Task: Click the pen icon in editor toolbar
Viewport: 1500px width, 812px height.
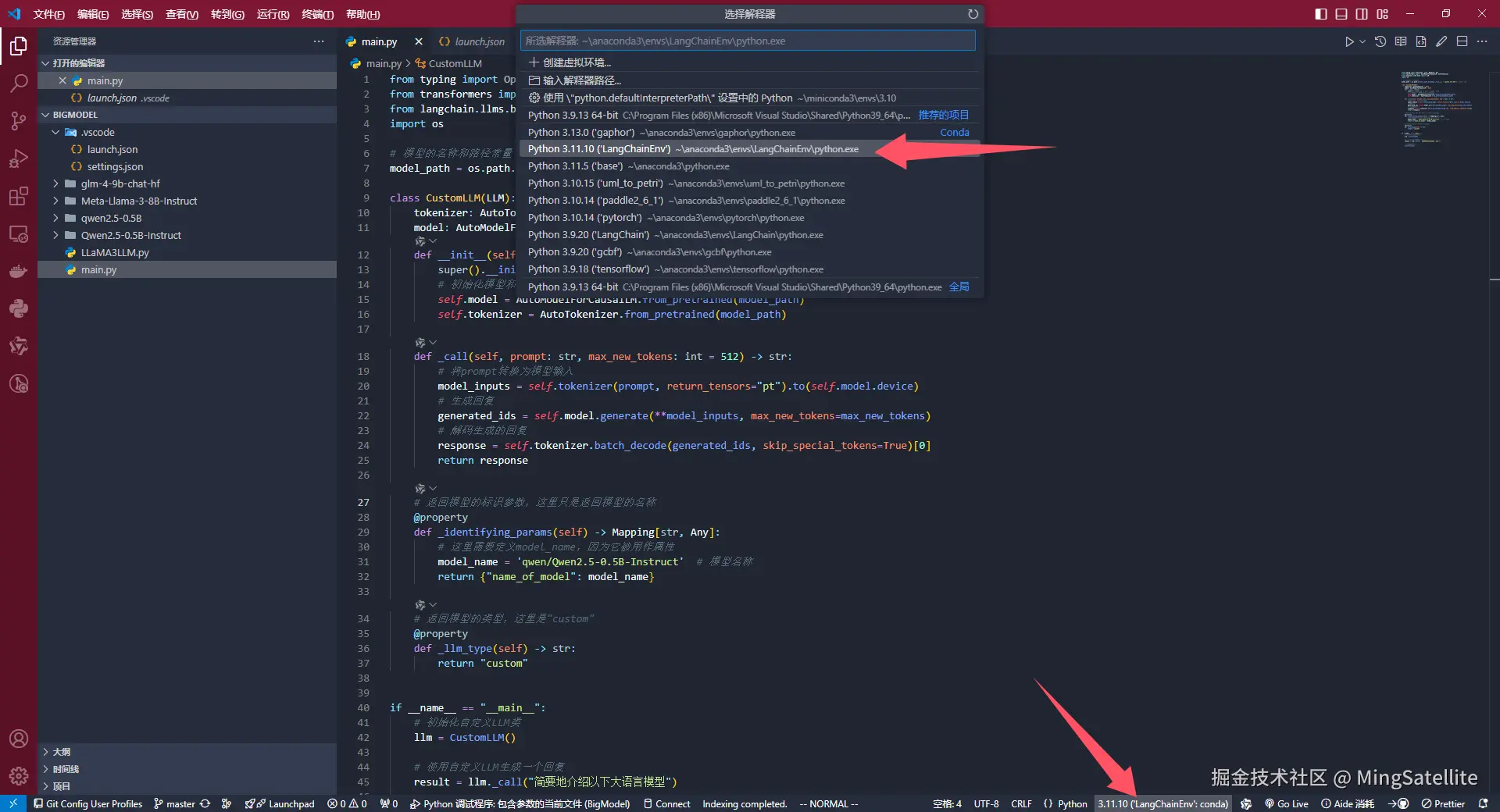Action: pos(1441,41)
